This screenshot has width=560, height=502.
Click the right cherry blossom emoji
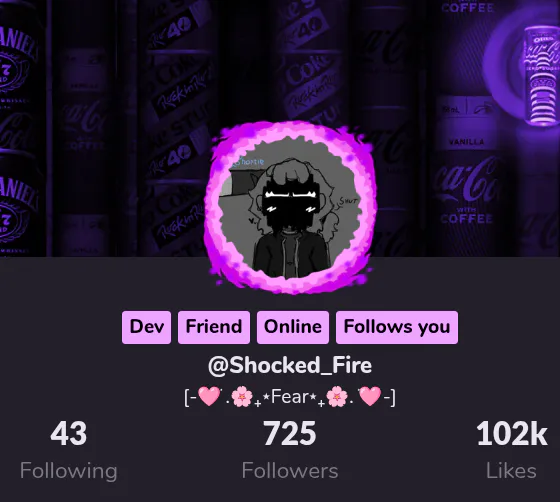337,397
